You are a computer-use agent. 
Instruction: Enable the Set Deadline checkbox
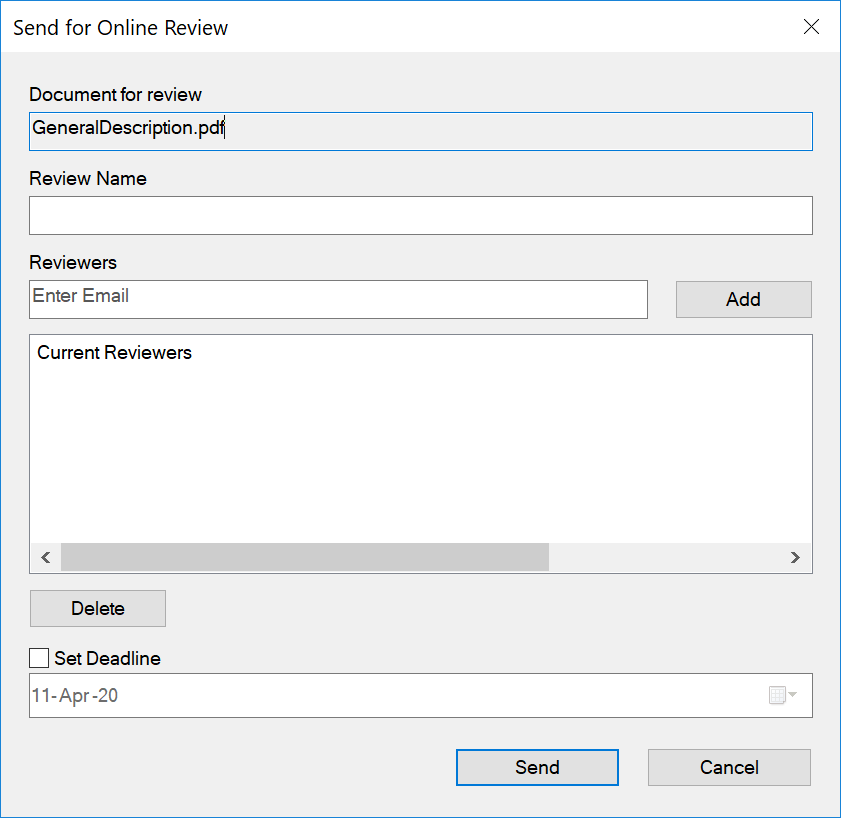point(40,658)
